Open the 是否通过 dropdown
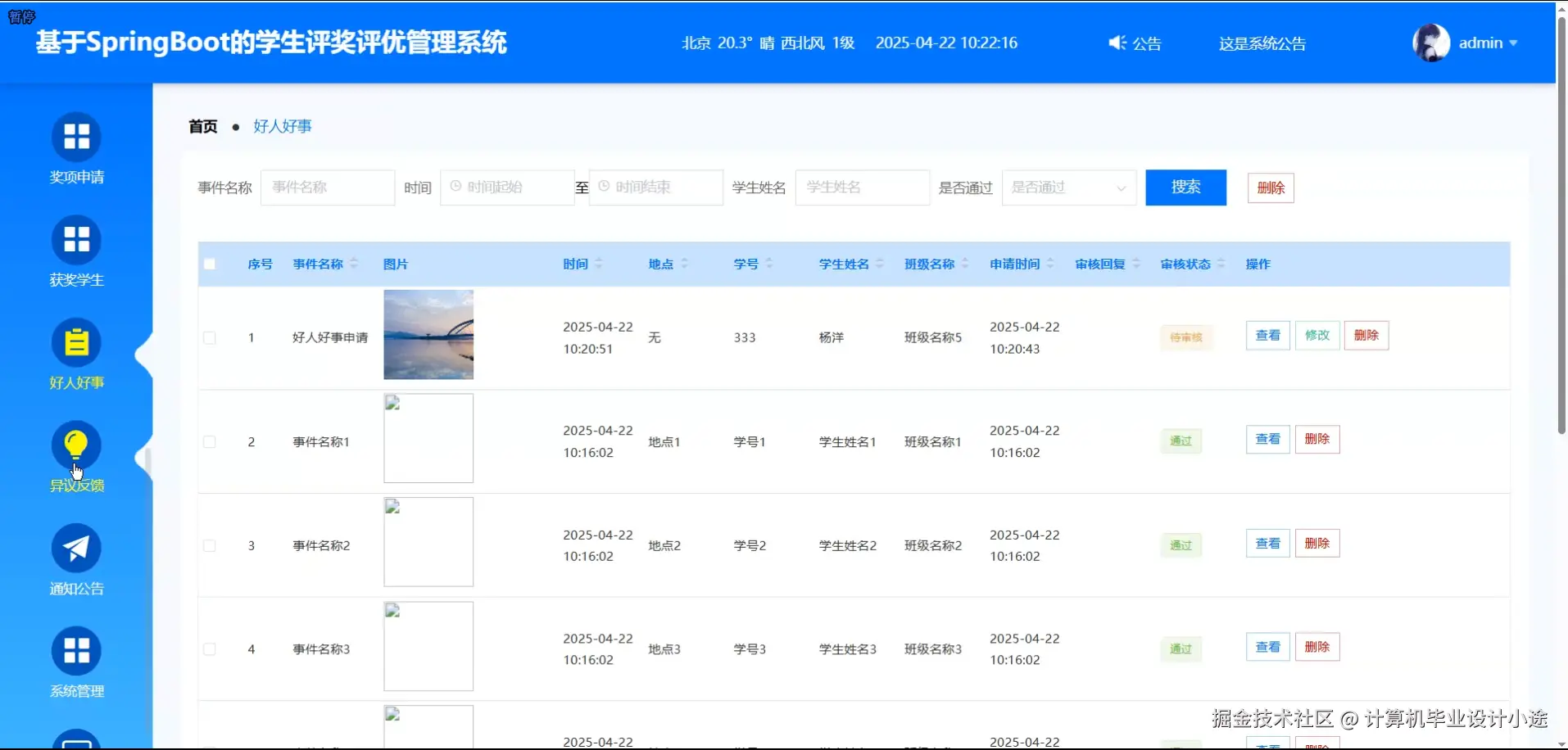This screenshot has height=750, width=1568. [1068, 187]
